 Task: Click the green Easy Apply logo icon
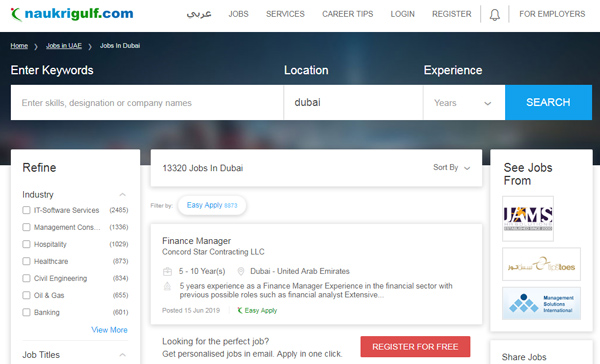coord(240,310)
